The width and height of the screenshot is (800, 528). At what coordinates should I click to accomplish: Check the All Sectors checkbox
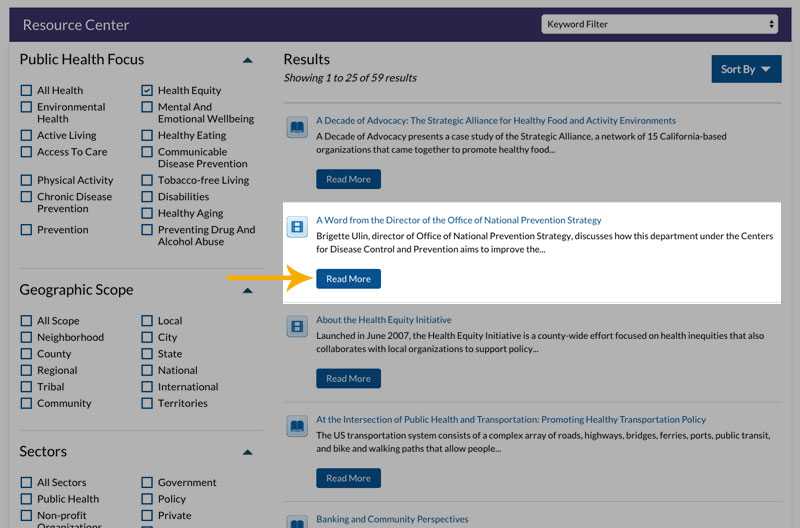point(26,482)
